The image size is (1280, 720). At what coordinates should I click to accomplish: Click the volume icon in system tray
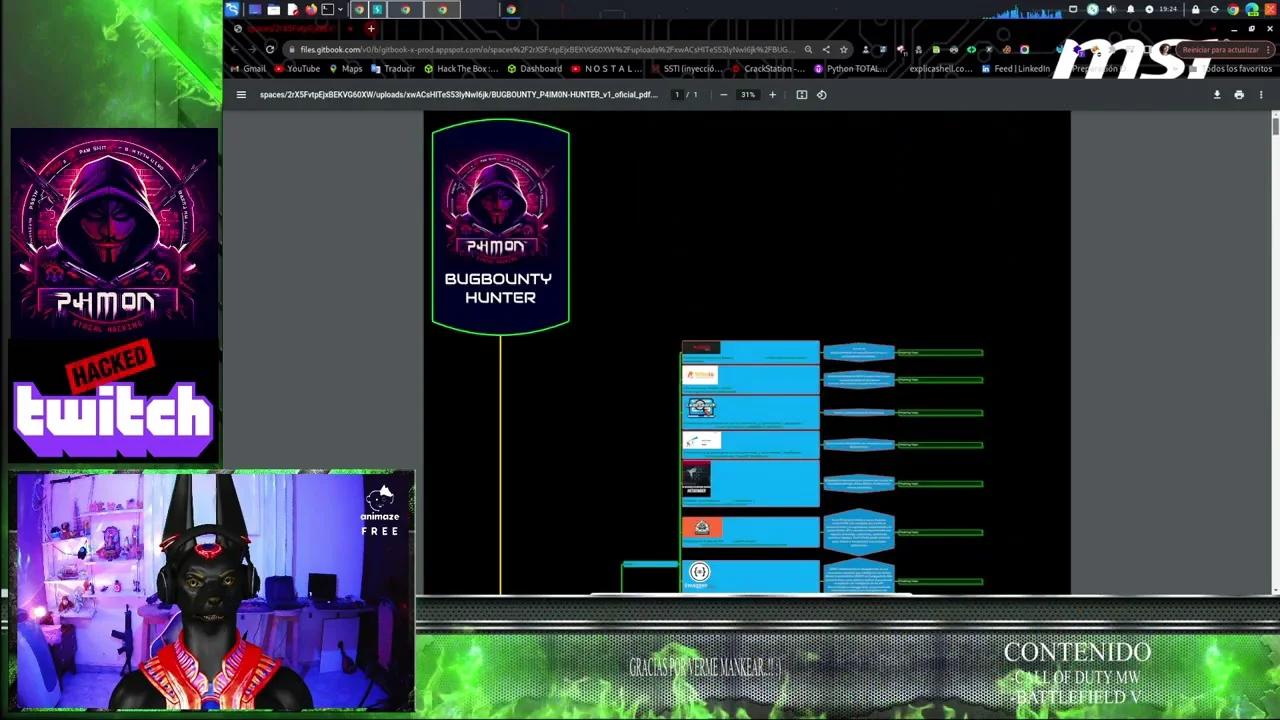tap(1111, 10)
